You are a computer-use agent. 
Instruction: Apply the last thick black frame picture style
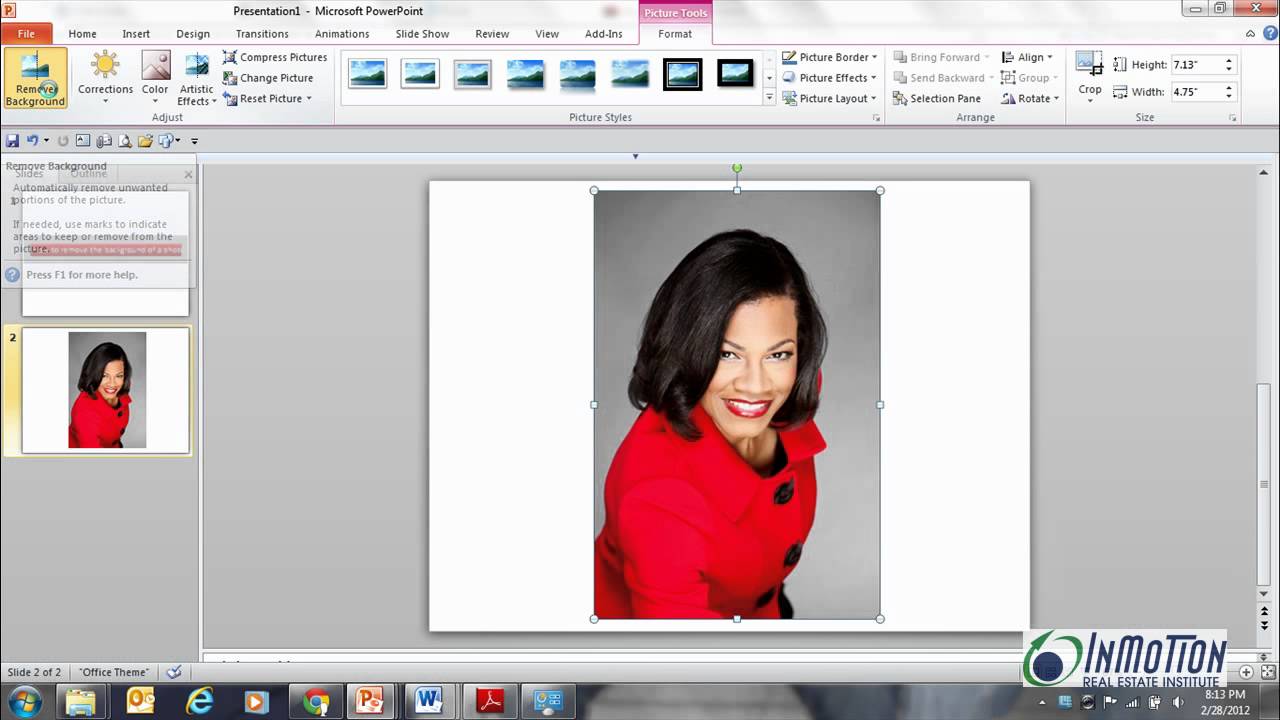(735, 74)
